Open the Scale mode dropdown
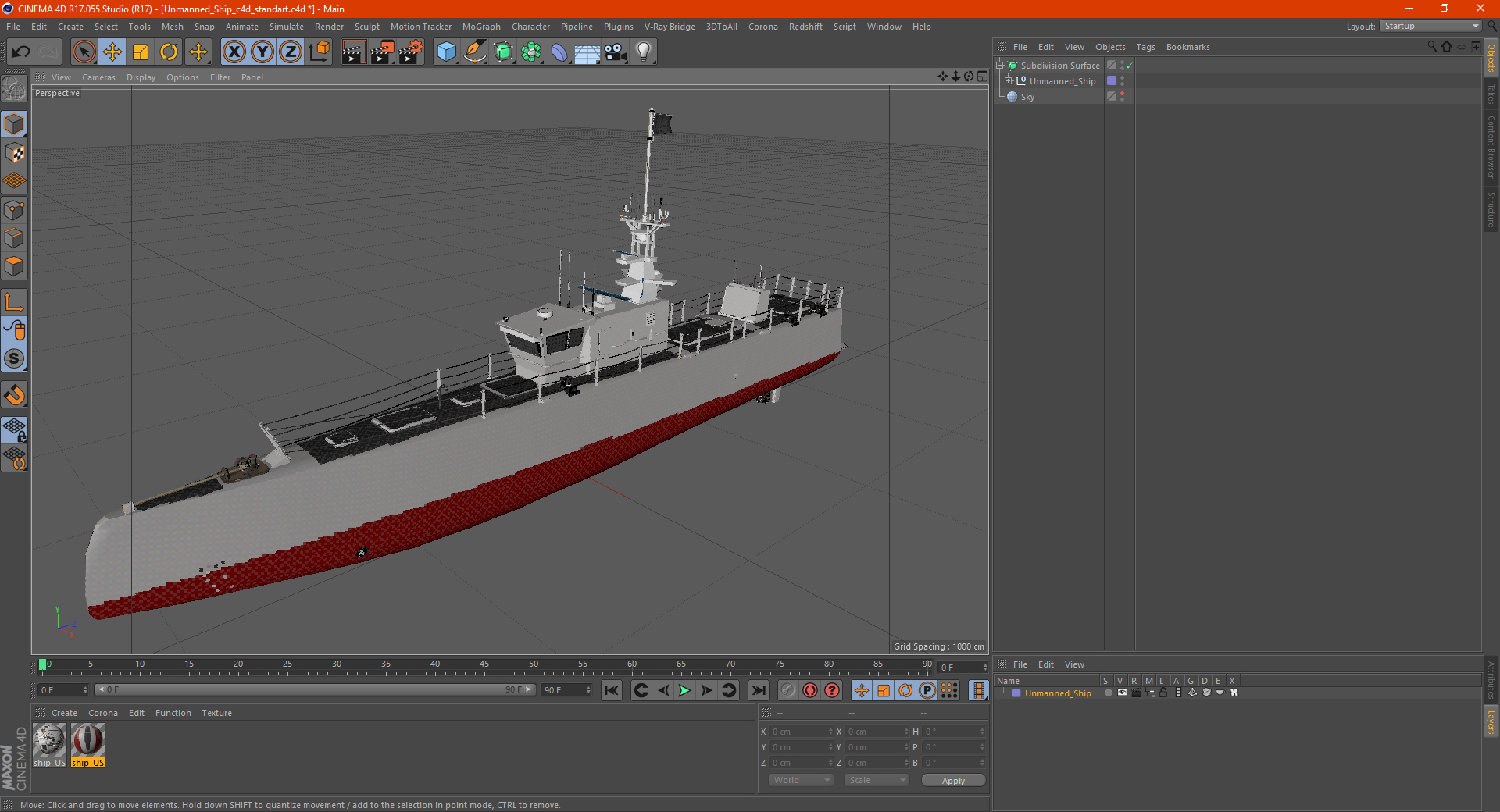 pyautogui.click(x=877, y=780)
